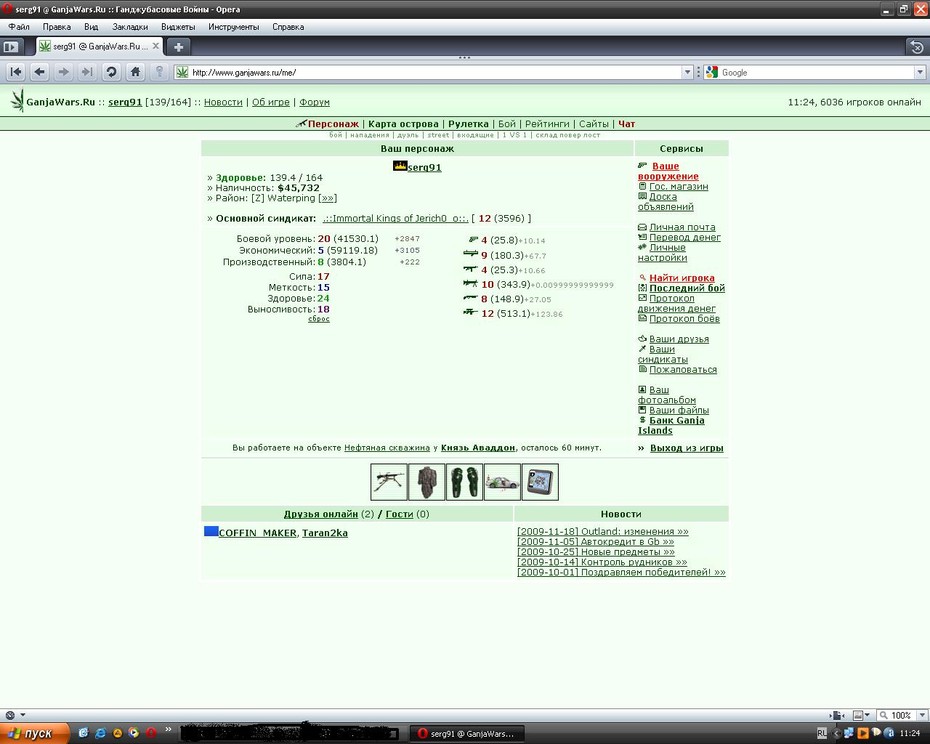Screen dimensions: 930x744
Task: Open the Виджеты menu
Action: [178, 27]
